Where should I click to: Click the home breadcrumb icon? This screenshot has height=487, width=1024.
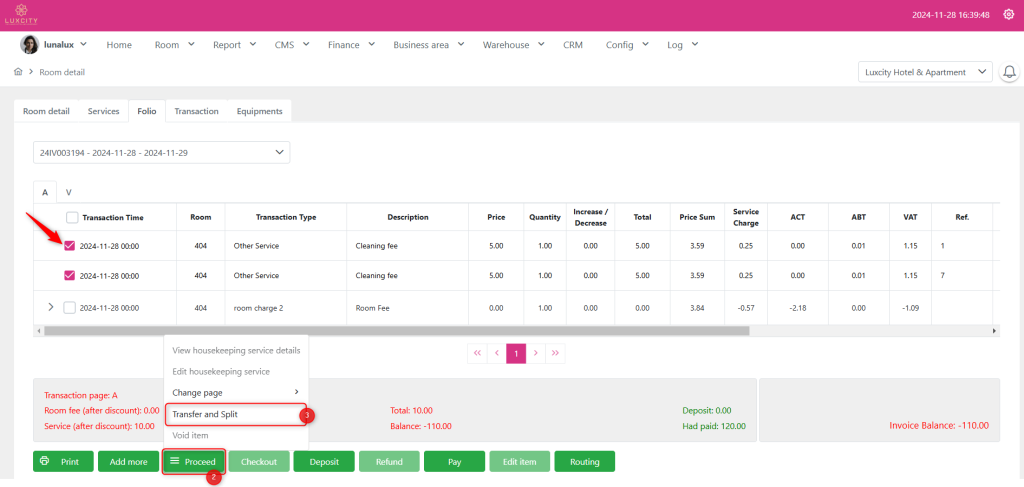(18, 72)
